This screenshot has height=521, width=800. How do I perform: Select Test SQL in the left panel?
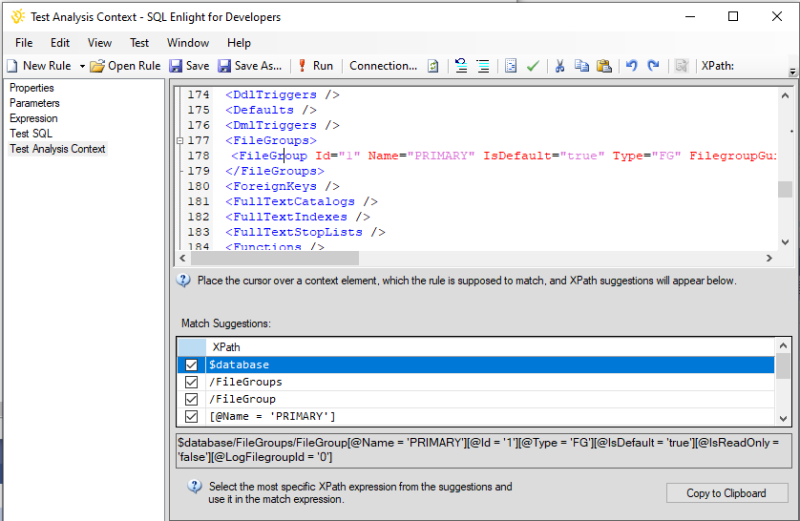[31, 134]
